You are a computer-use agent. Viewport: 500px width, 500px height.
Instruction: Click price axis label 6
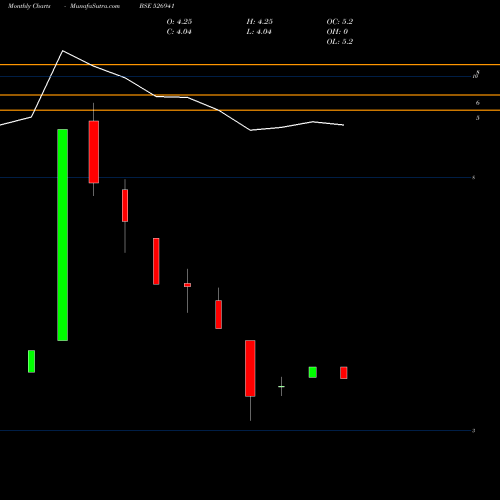tap(478, 103)
